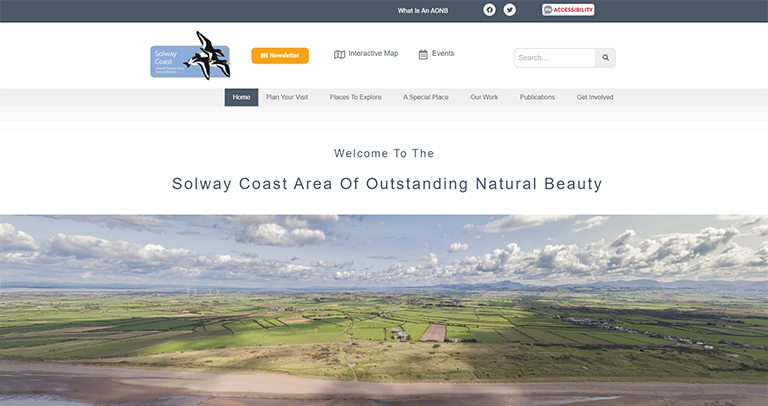Open What Is An AONB link
The width and height of the screenshot is (768, 406).
click(x=423, y=10)
